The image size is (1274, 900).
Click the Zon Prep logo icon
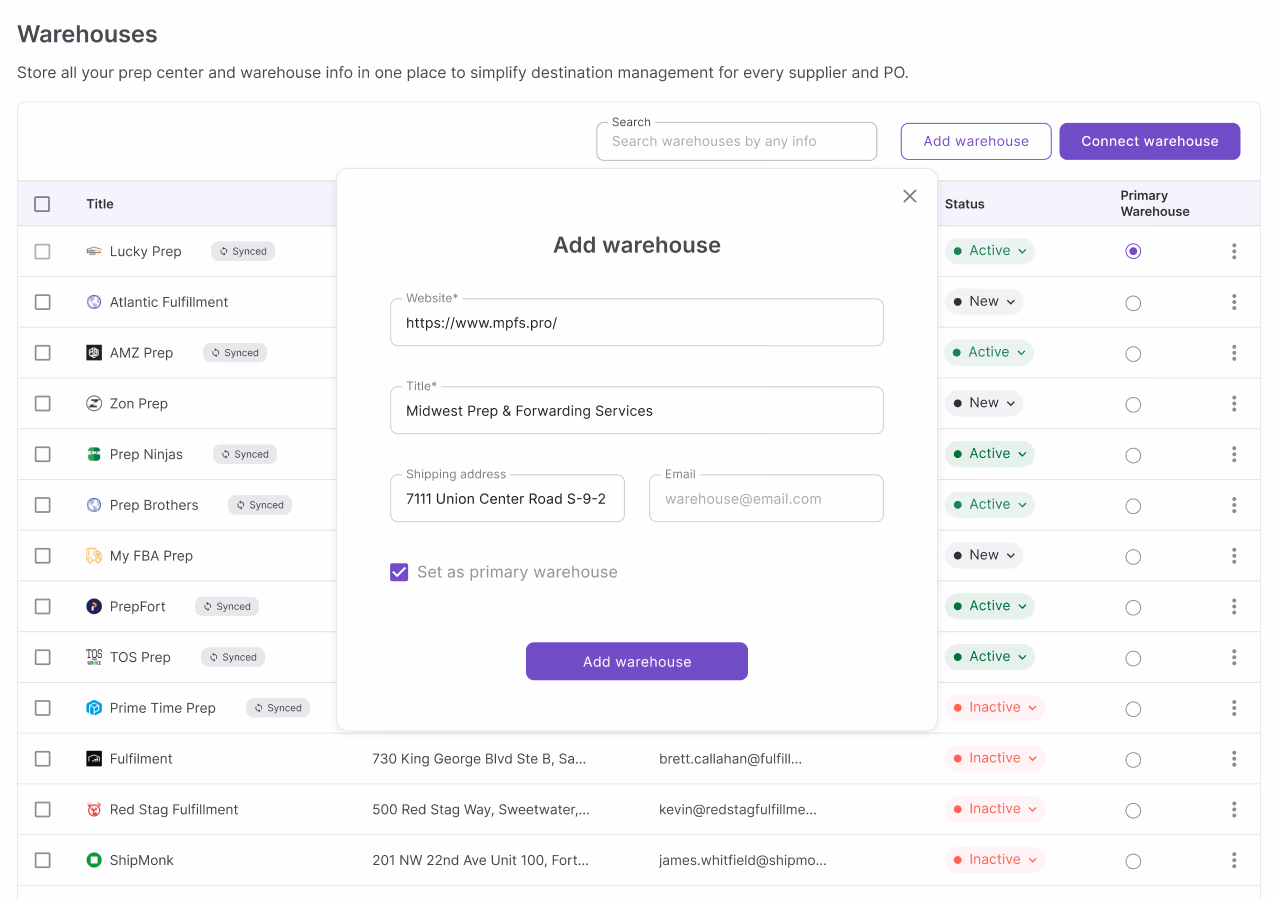click(x=94, y=404)
